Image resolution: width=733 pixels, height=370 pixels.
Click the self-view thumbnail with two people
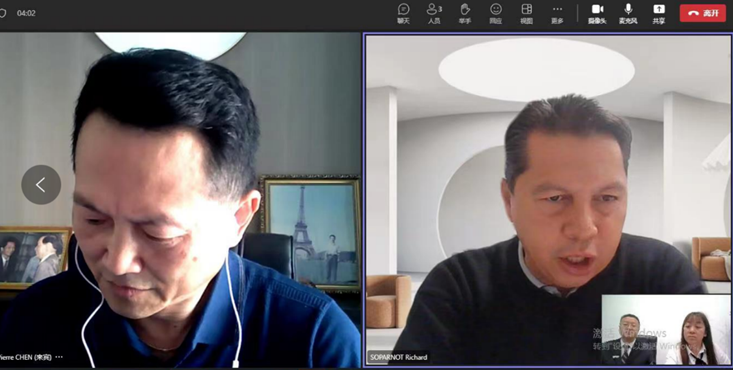click(x=666, y=330)
